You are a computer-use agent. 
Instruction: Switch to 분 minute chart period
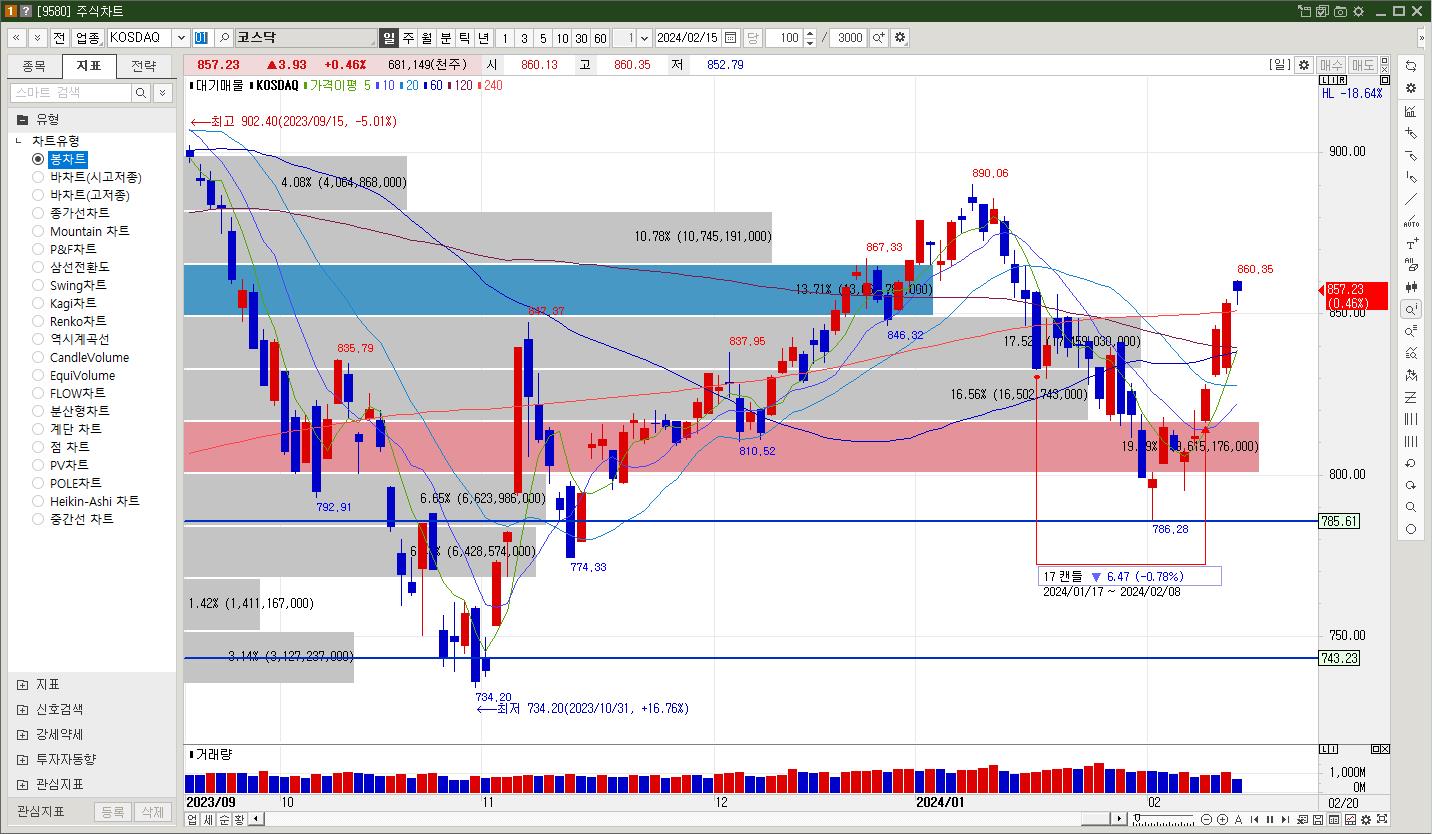coord(446,38)
